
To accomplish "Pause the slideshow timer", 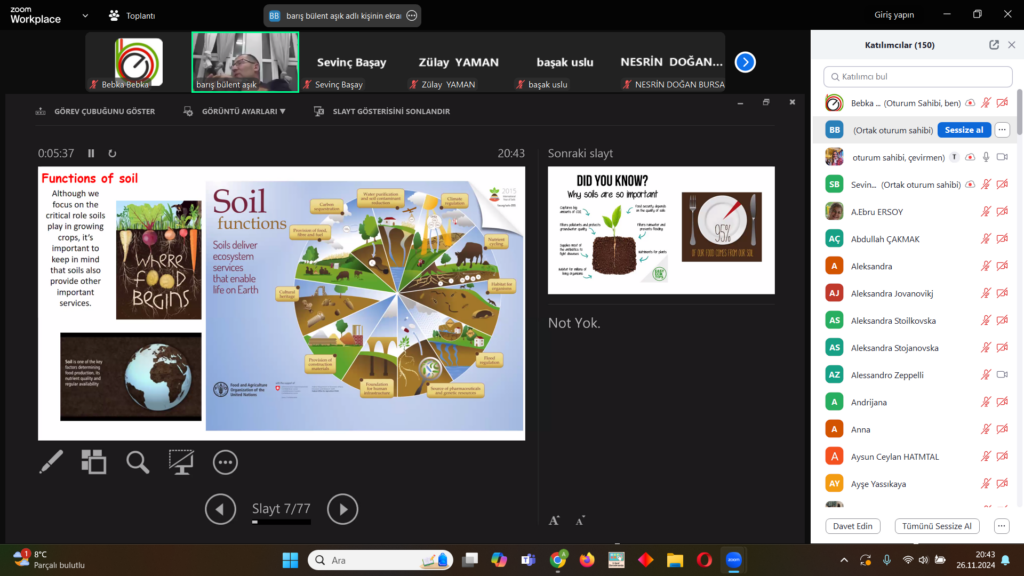I will tap(91, 153).
